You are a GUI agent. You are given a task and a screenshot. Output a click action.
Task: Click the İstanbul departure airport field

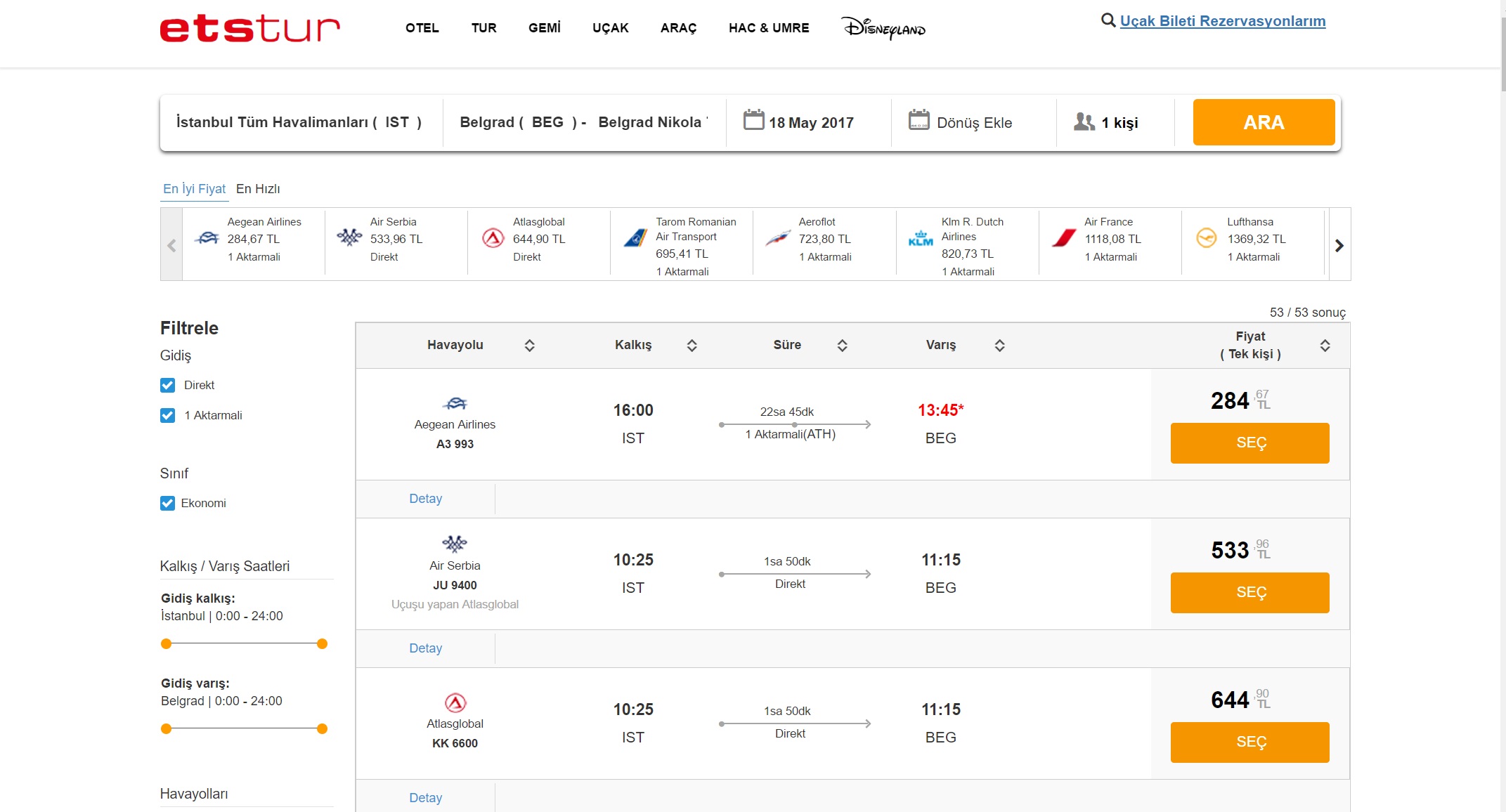click(x=299, y=122)
